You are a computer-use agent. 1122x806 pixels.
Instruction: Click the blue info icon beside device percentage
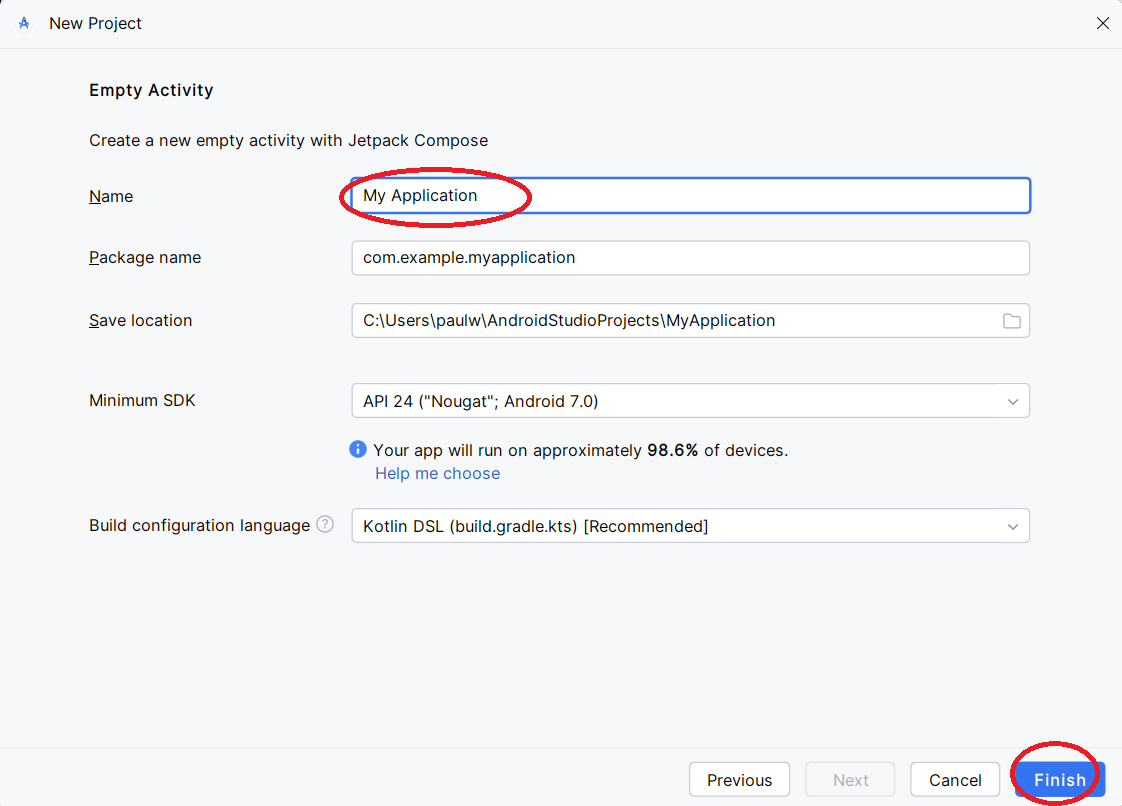pos(358,450)
